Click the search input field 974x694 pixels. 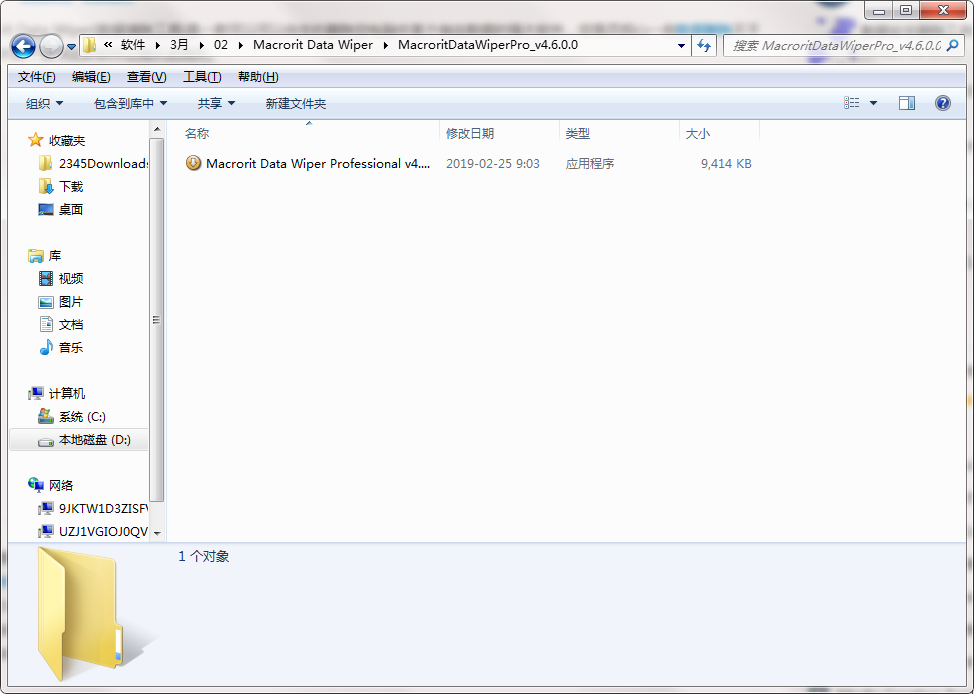[835, 45]
